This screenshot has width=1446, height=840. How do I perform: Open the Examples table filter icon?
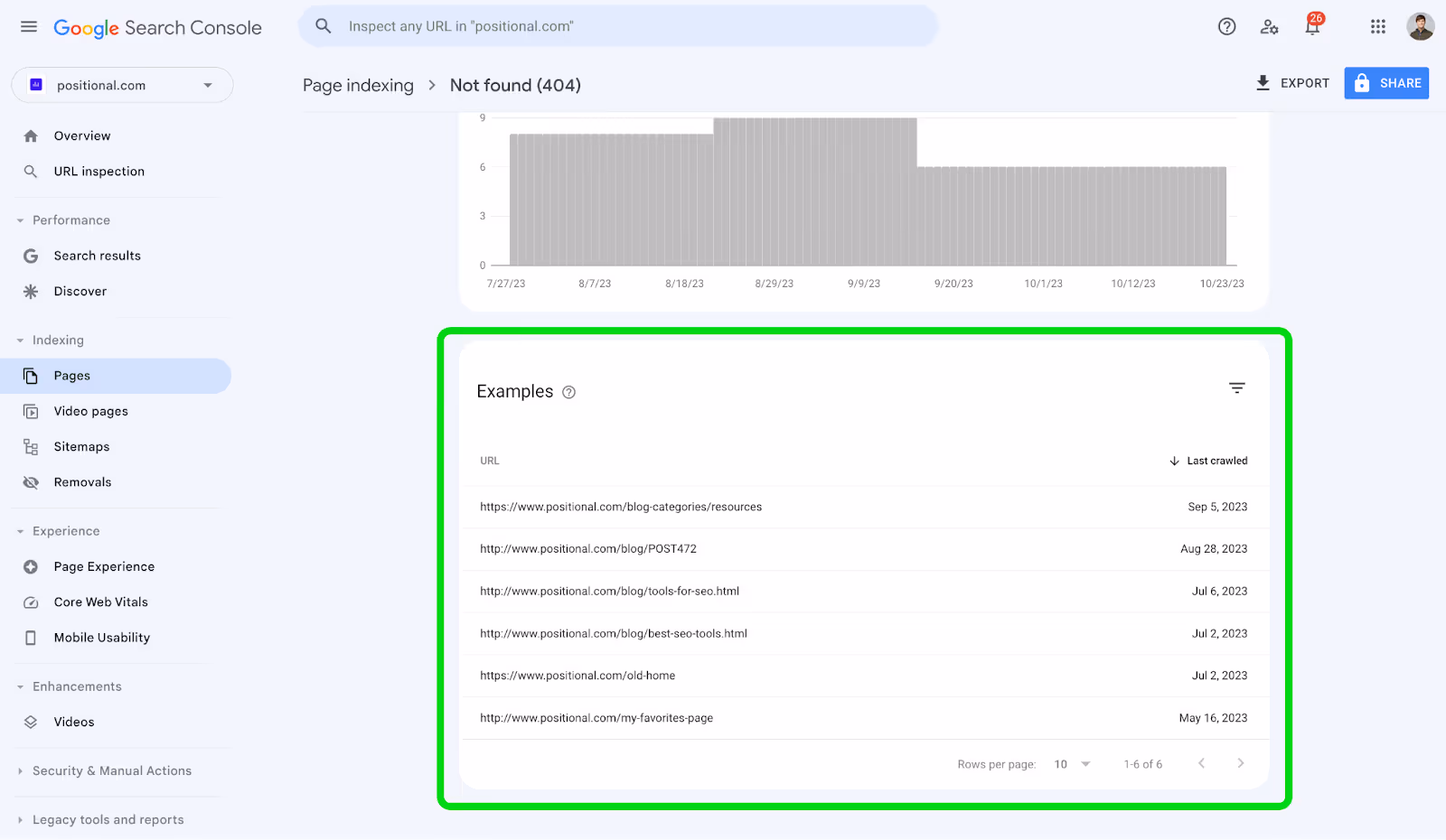[x=1236, y=388]
